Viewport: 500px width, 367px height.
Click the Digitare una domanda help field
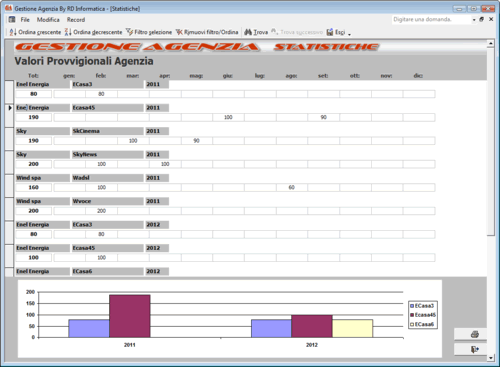click(x=432, y=19)
